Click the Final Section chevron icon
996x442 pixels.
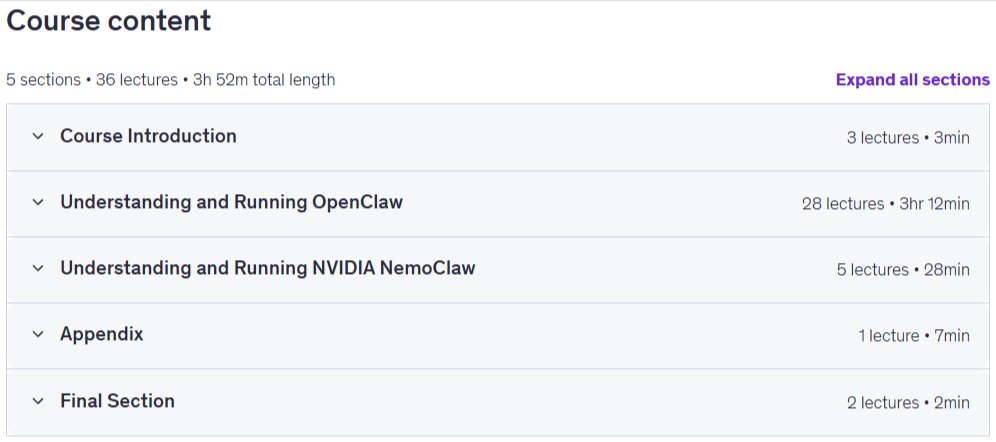pos(38,401)
